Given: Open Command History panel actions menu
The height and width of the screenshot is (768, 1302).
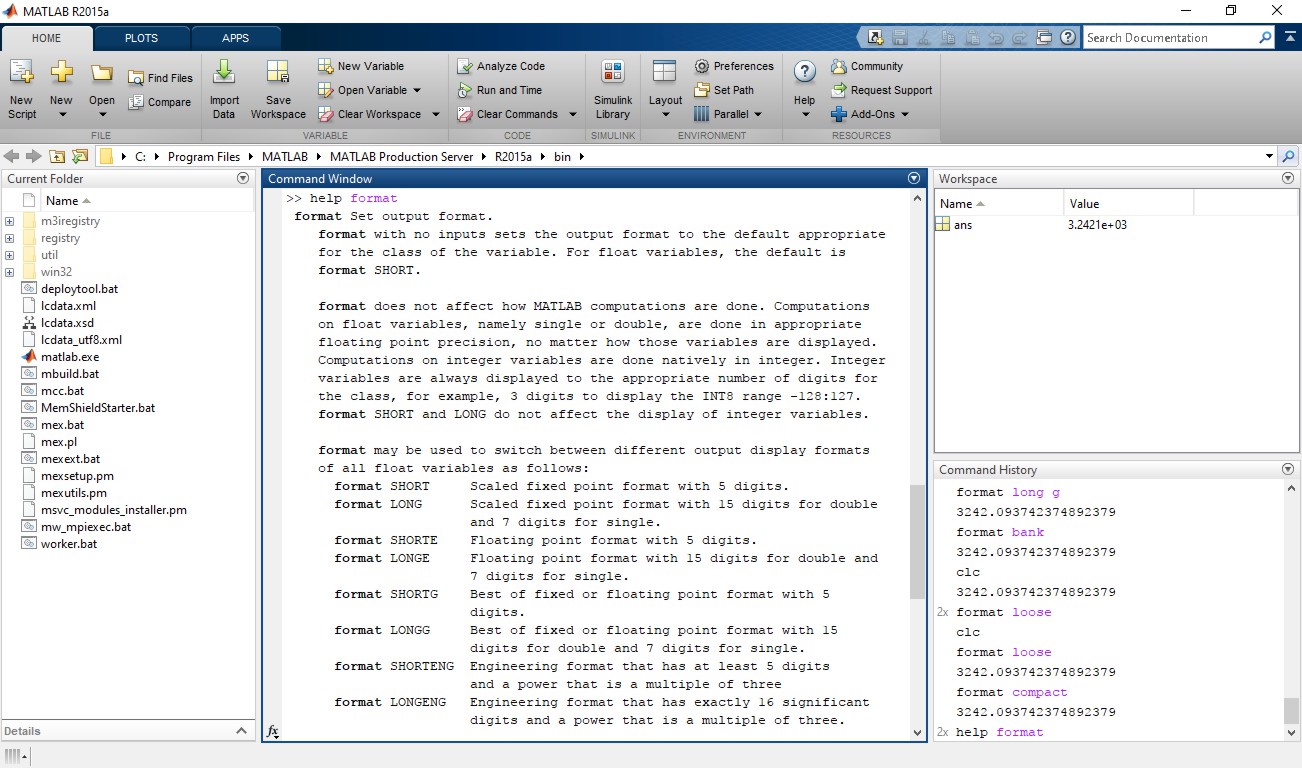Looking at the screenshot, I should 1288,469.
